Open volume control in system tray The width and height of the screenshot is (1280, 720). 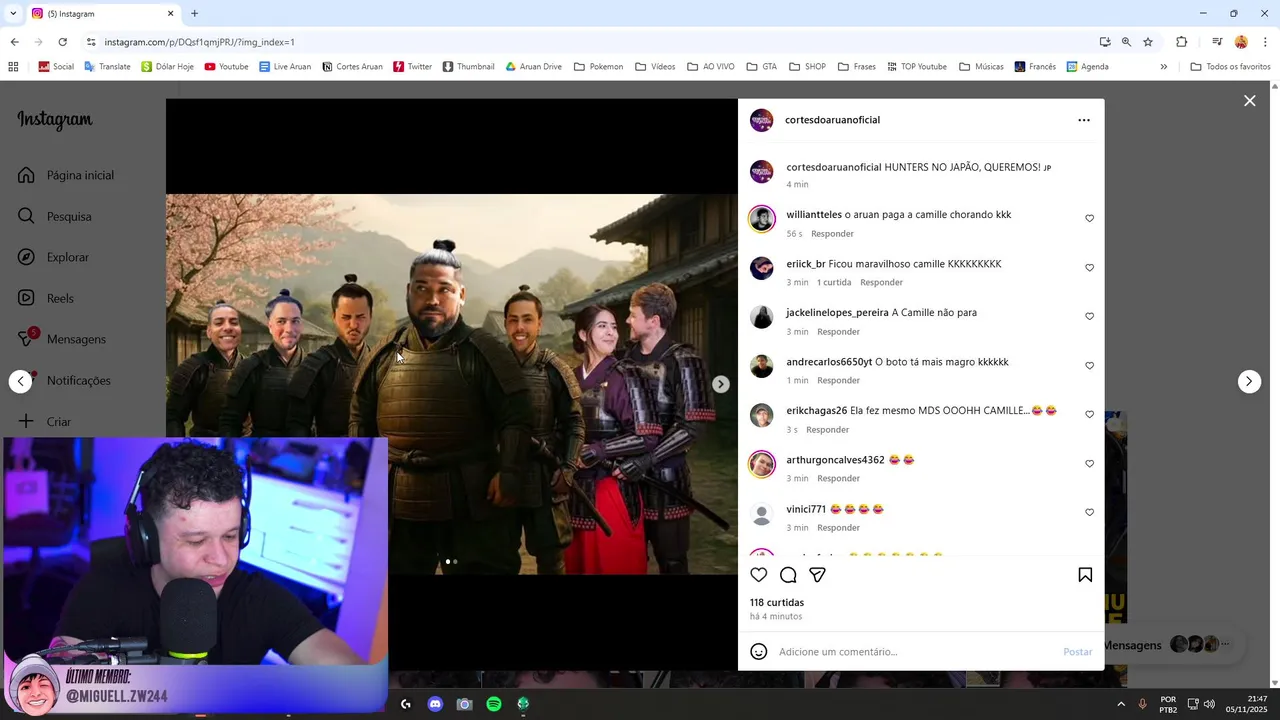pyautogui.click(x=1209, y=704)
